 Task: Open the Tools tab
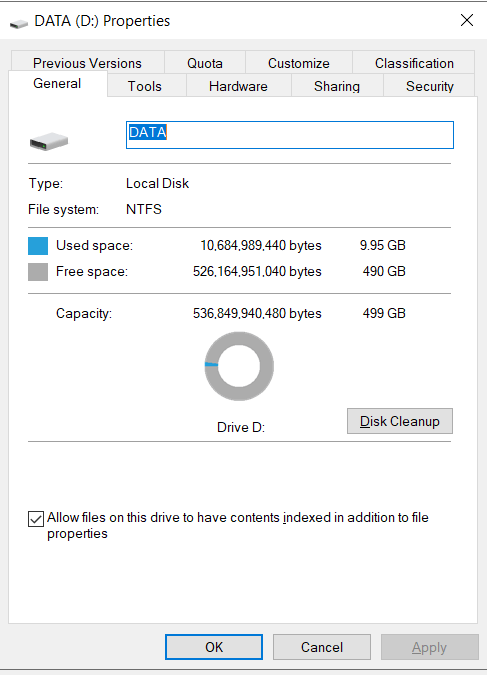click(x=145, y=86)
